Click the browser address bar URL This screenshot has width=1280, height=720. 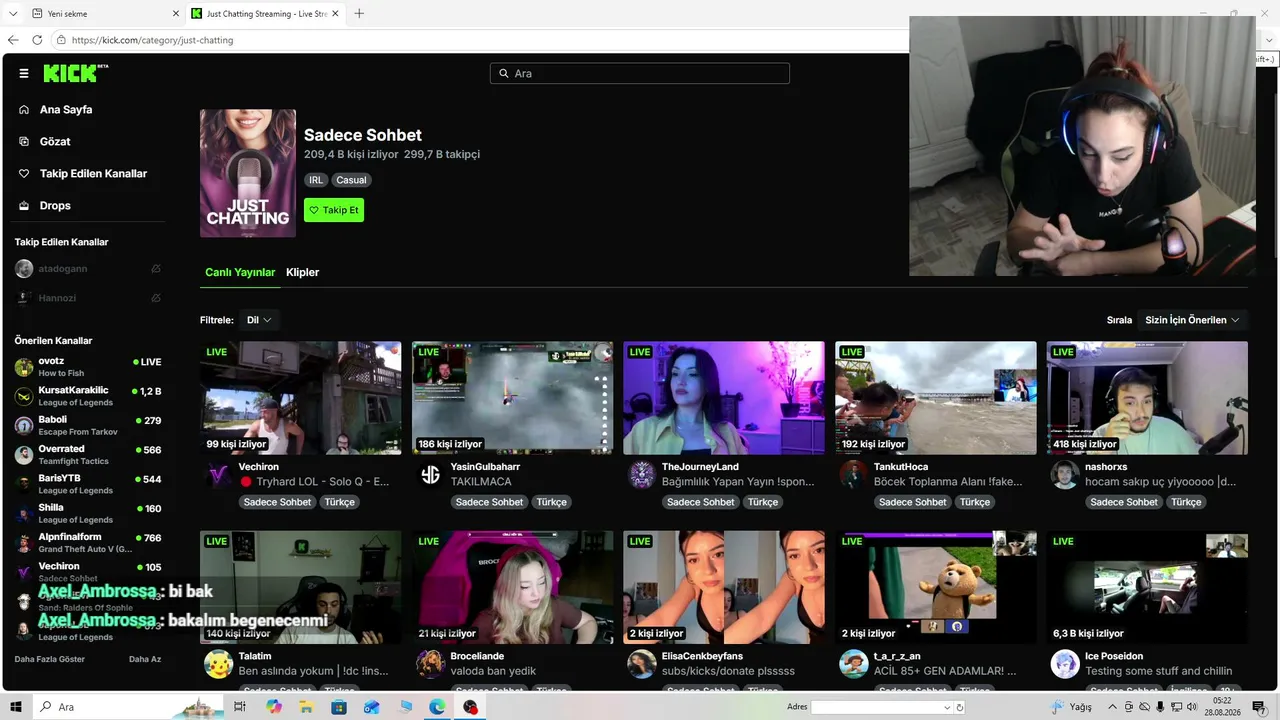click(x=152, y=40)
